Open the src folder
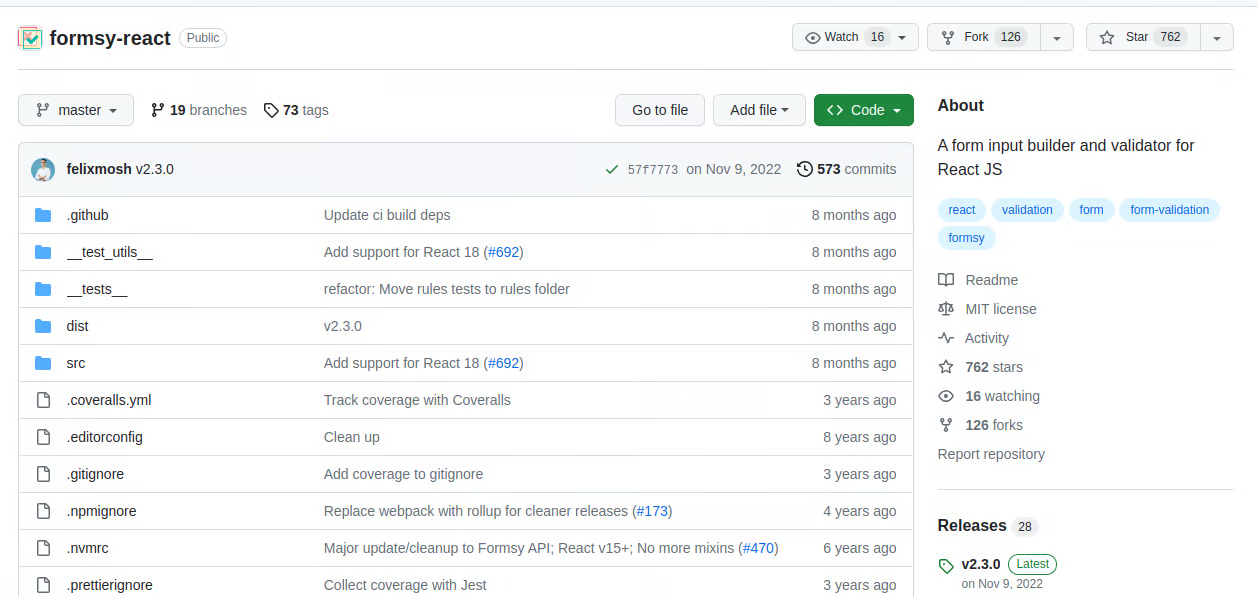This screenshot has height=597, width=1258. pos(76,362)
